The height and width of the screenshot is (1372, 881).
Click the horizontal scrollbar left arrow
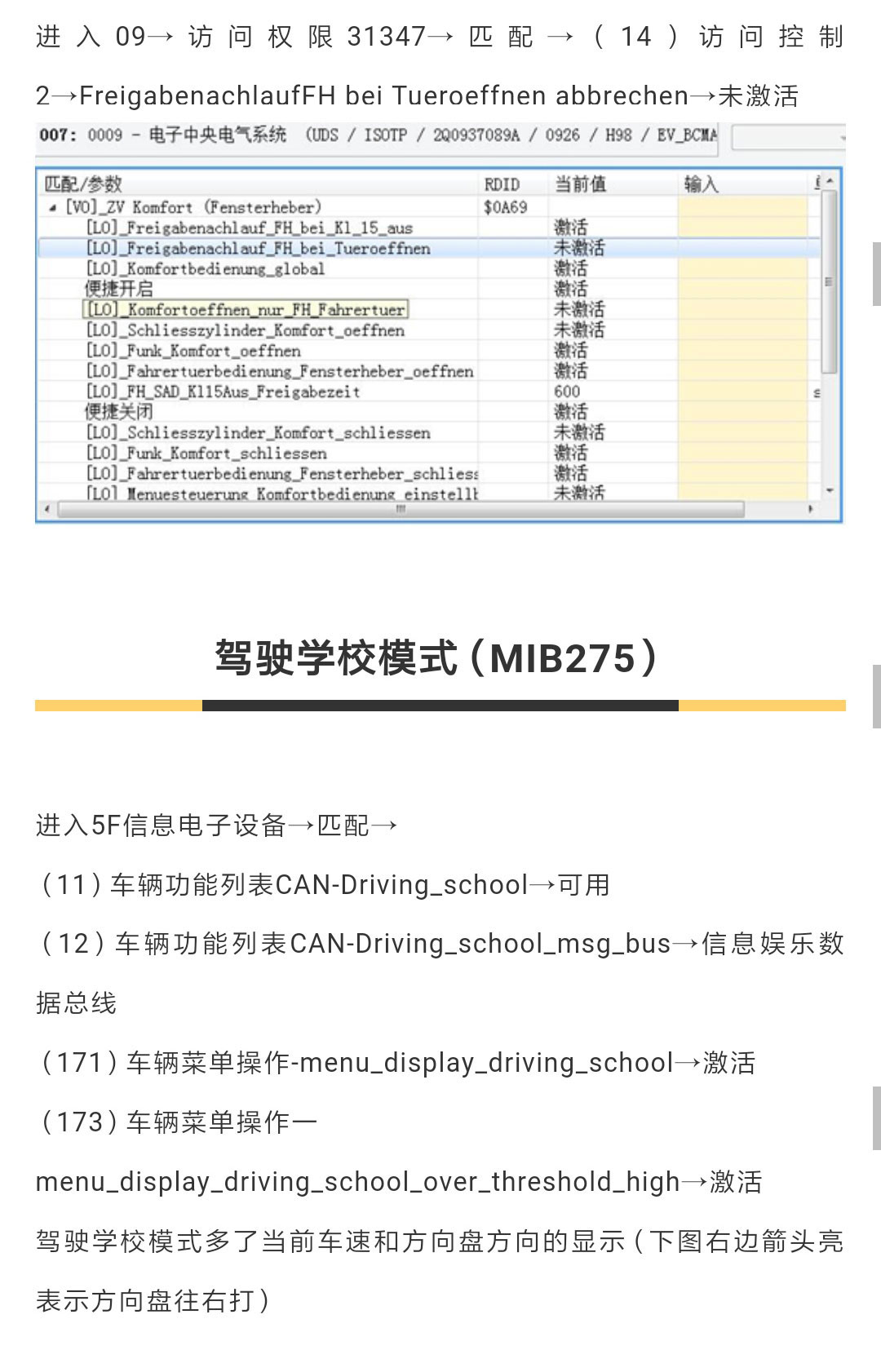(46, 509)
